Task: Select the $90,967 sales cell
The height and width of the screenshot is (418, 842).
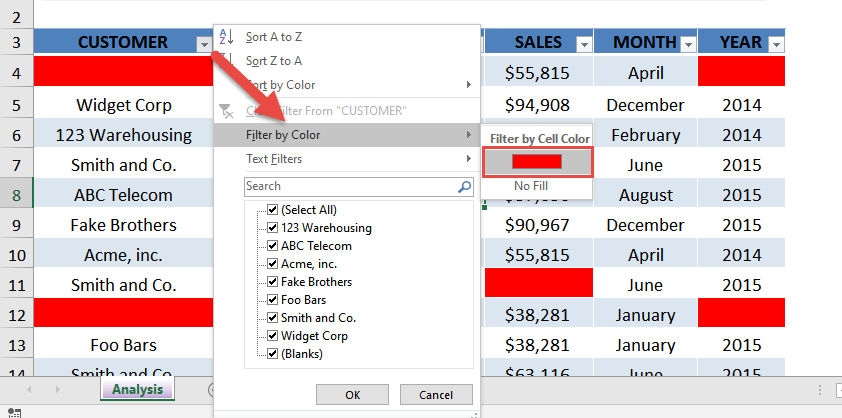Action: (537, 225)
